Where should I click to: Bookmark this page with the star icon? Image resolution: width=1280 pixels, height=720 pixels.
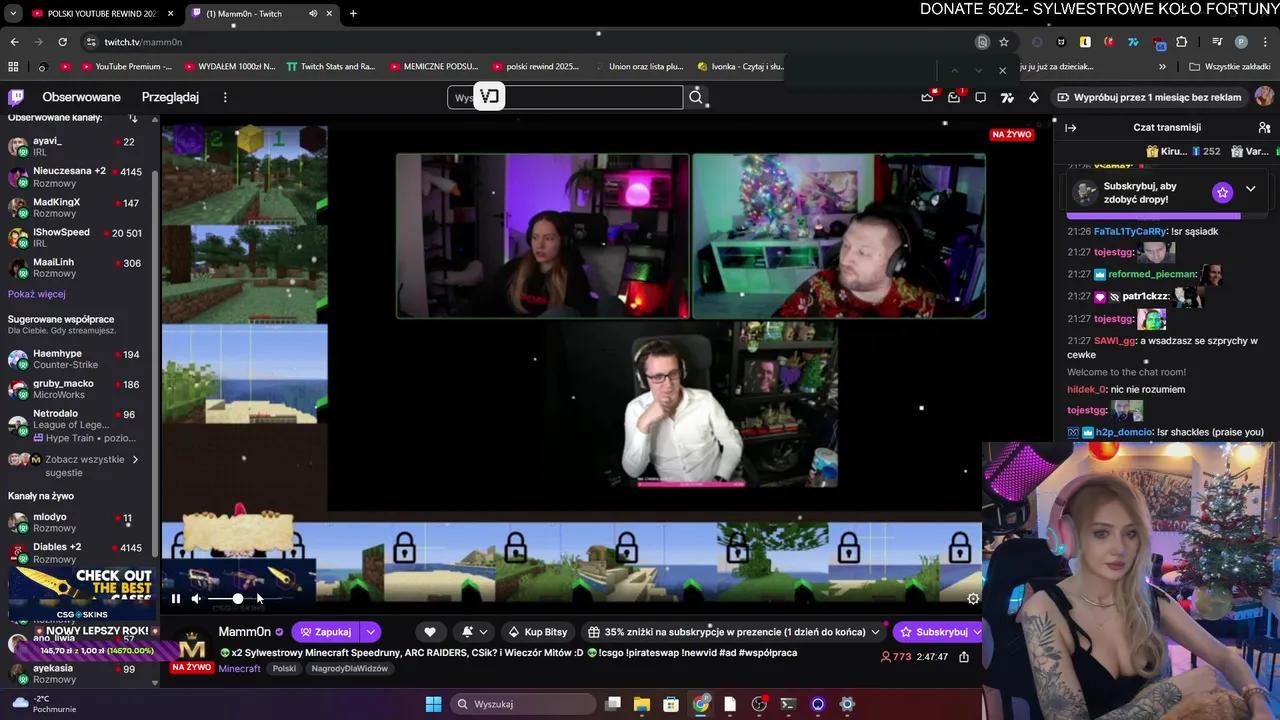click(1004, 42)
